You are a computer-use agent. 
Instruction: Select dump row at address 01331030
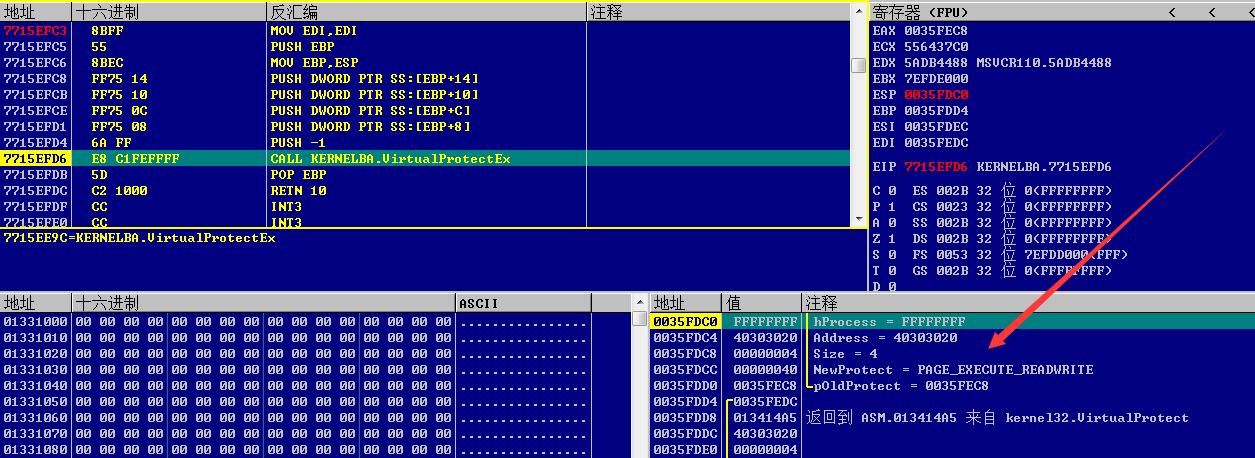coord(316,370)
